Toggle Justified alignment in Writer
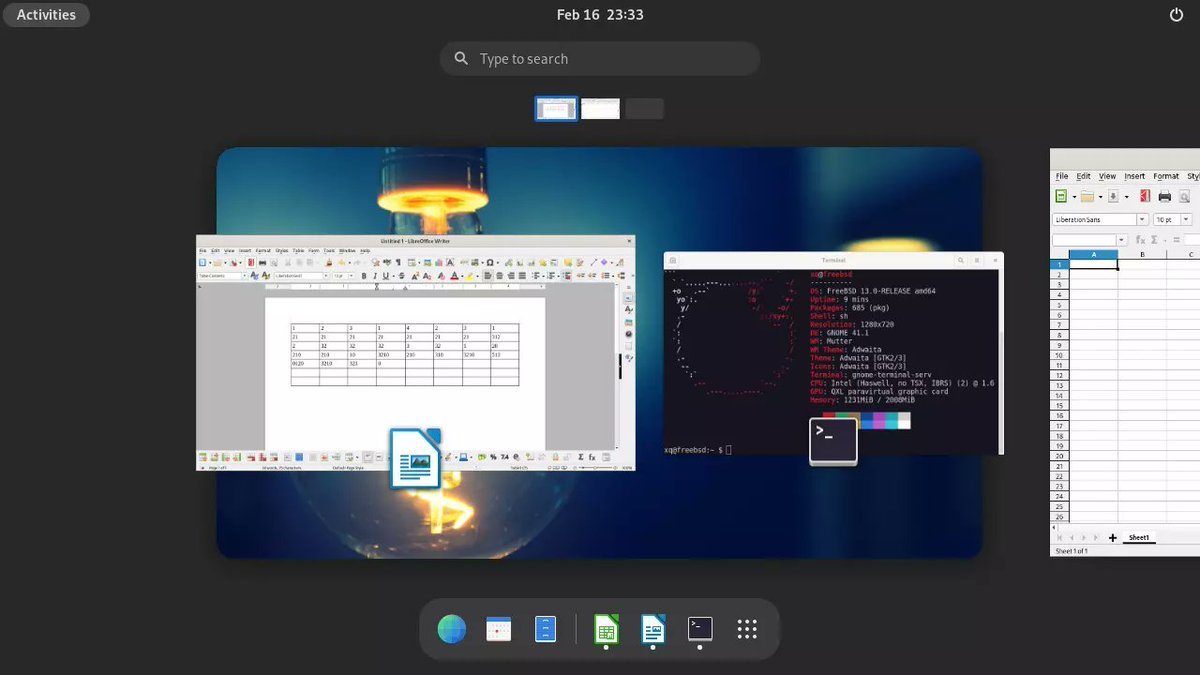The width and height of the screenshot is (1200, 675). pyautogui.click(x=522, y=276)
